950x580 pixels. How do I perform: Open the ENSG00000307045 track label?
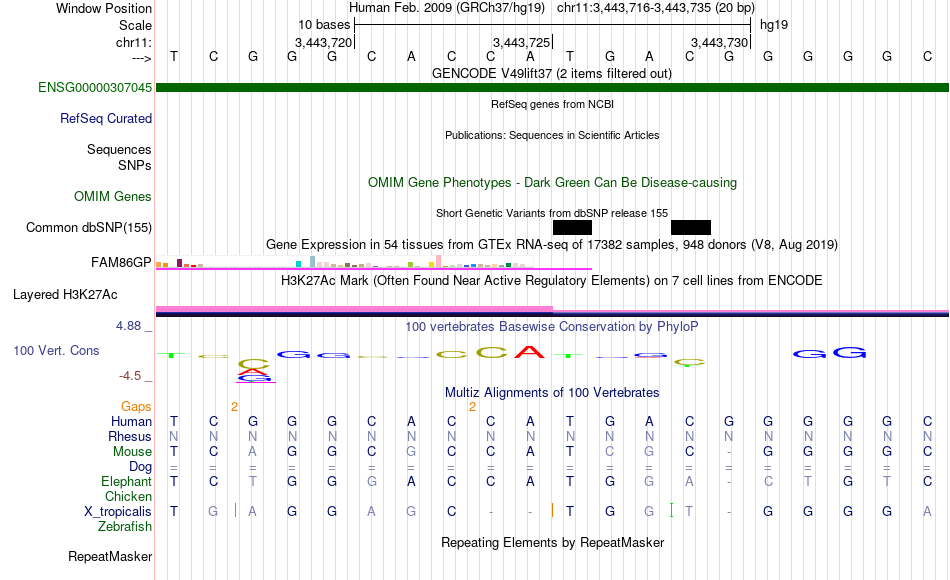click(x=95, y=87)
